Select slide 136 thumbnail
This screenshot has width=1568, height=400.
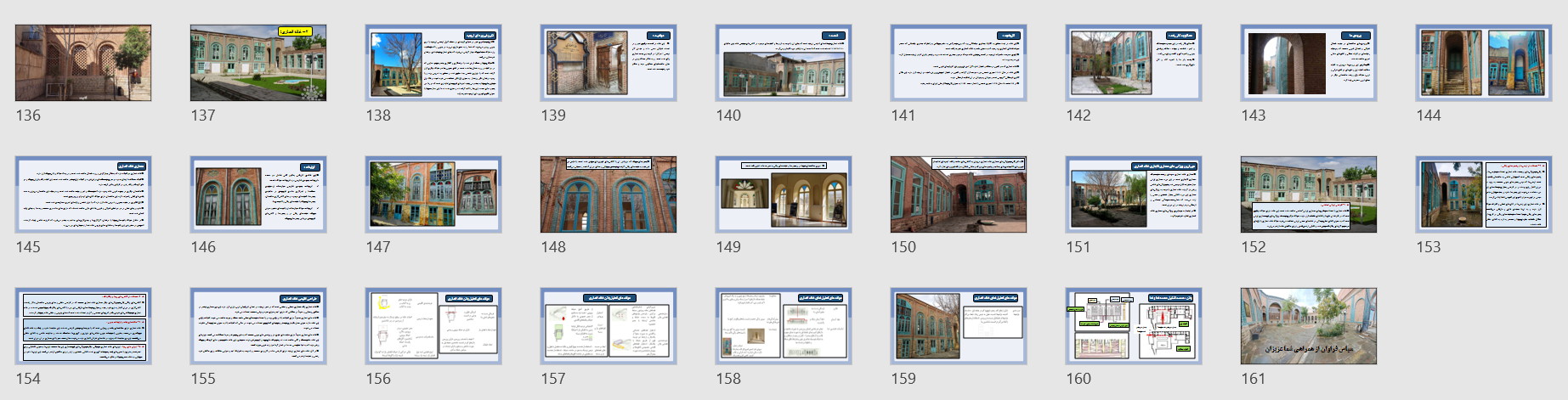(83, 63)
